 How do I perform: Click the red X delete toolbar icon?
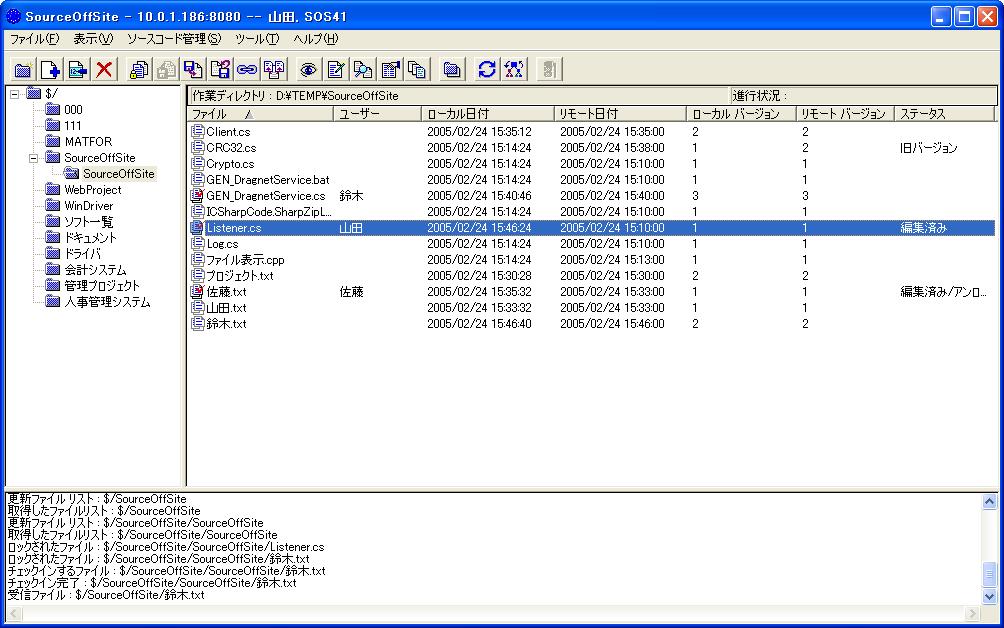[104, 69]
